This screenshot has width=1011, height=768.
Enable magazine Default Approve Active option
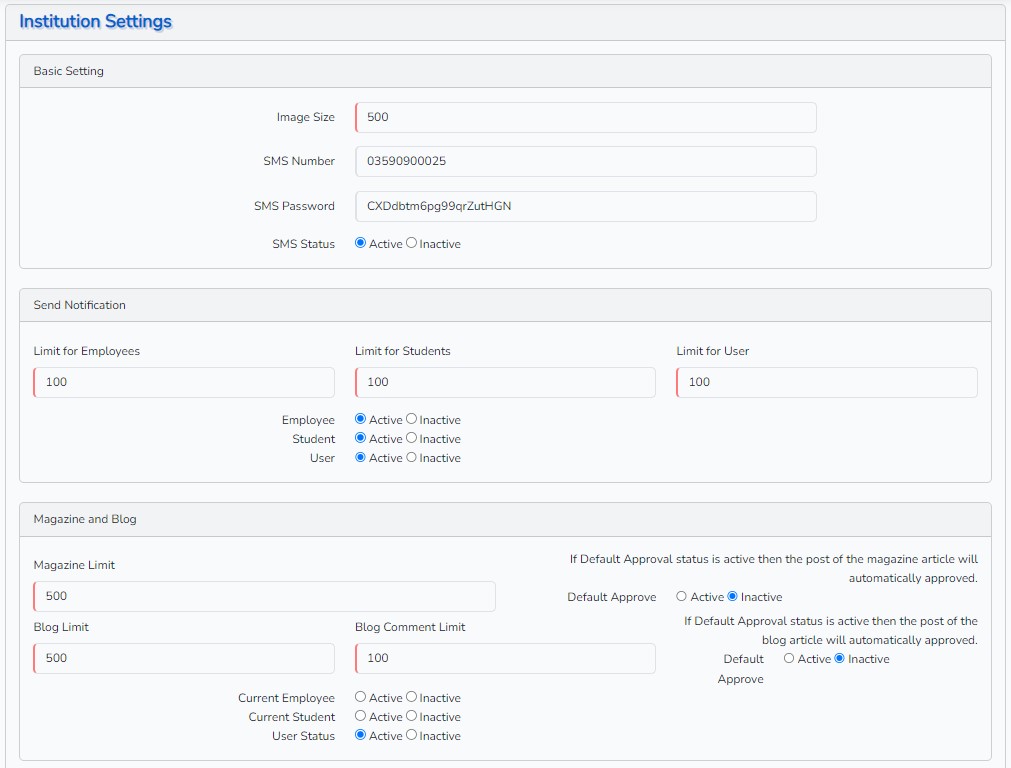[x=682, y=596]
